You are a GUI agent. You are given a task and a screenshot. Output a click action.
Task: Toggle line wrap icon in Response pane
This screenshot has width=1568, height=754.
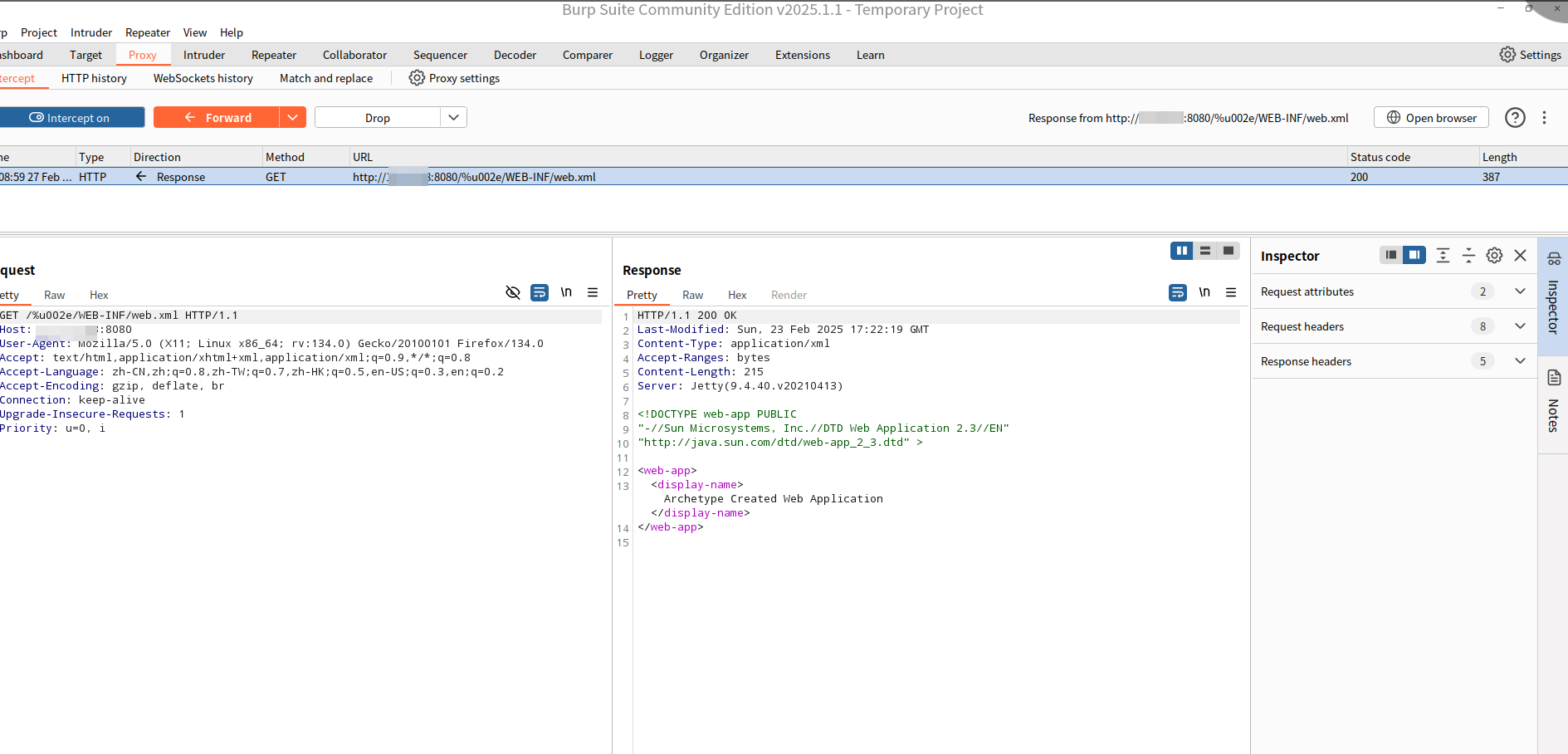[1178, 292]
